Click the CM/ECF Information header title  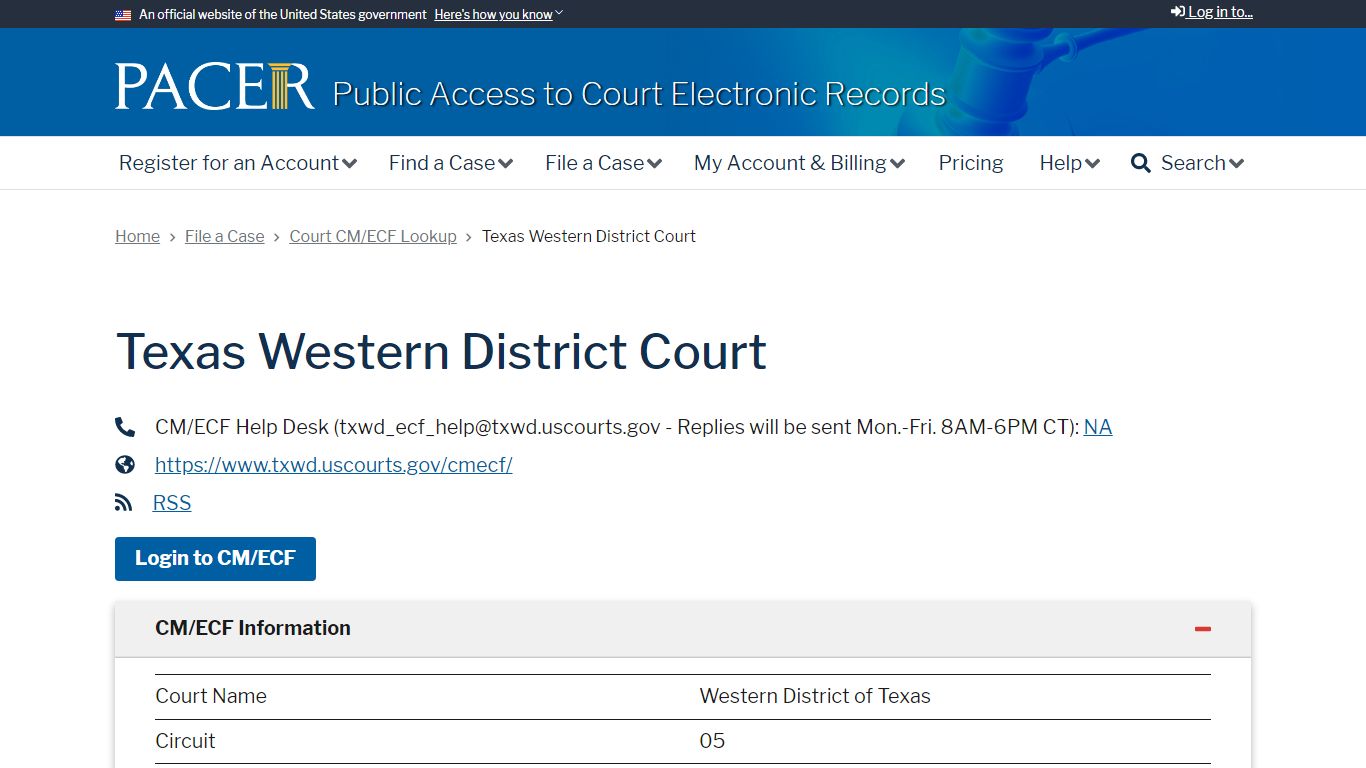click(253, 628)
